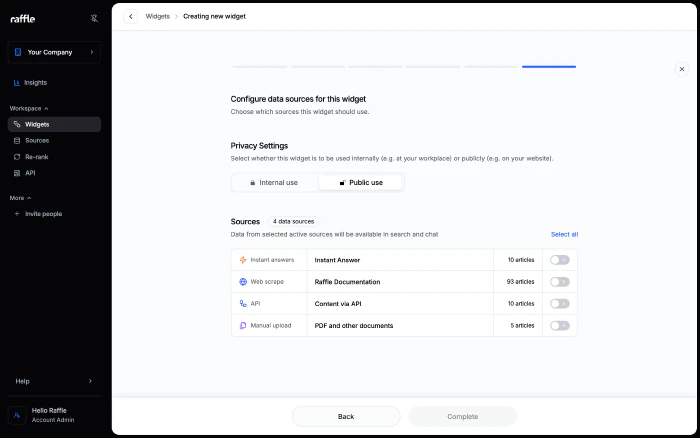Collapse the More section
The height and width of the screenshot is (438, 700).
tap(21, 198)
